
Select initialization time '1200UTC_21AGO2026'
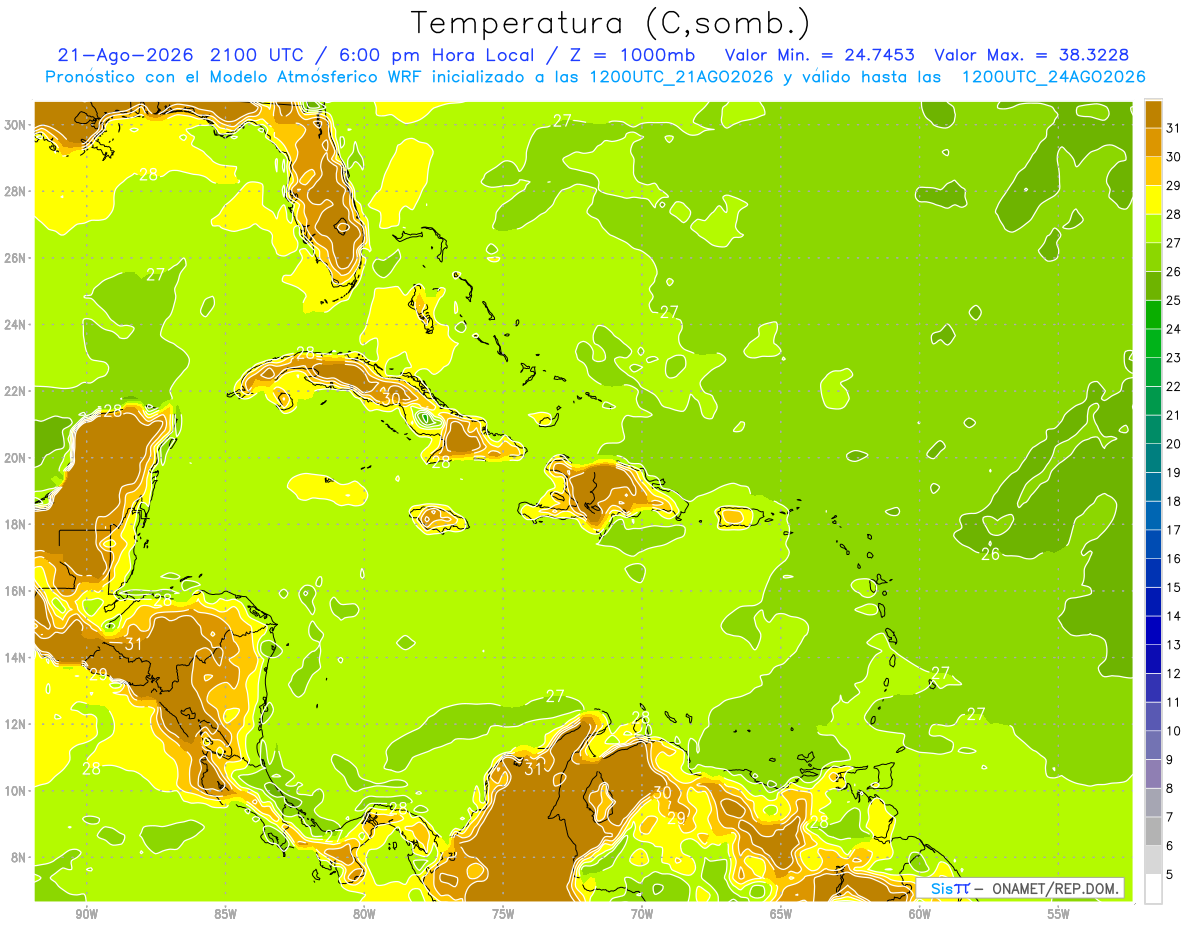pyautogui.click(x=680, y=77)
